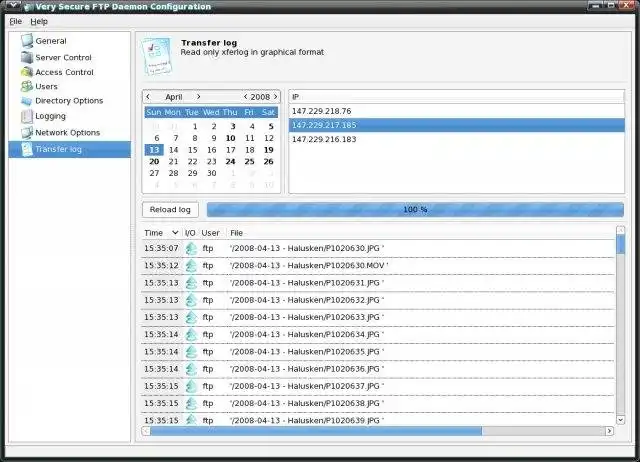
Task: Open the Help menu
Action: pos(39,21)
